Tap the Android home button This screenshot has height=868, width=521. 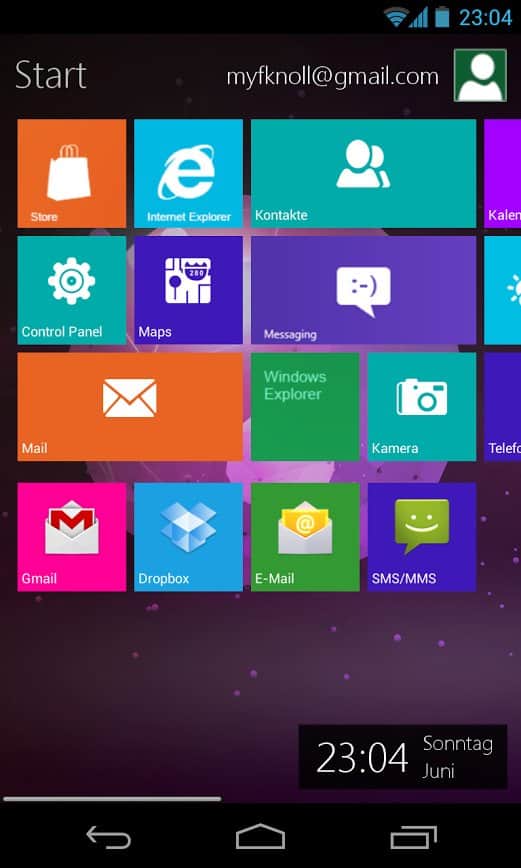pos(260,836)
